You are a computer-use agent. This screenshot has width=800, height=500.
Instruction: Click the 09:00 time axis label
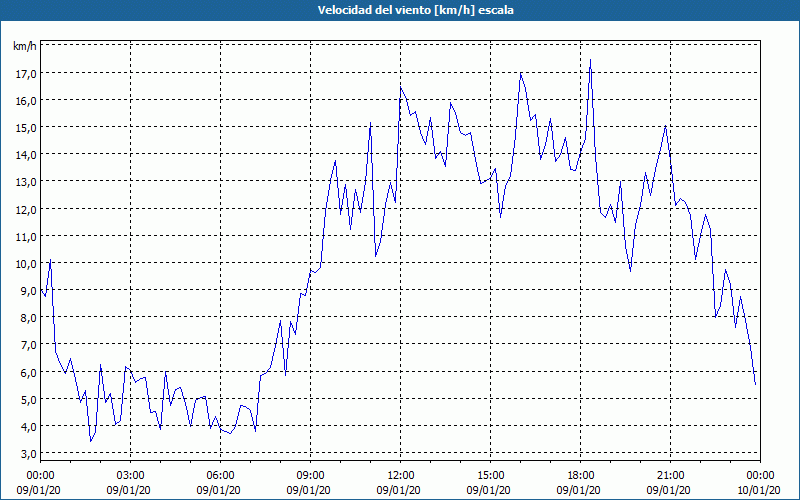point(311,475)
